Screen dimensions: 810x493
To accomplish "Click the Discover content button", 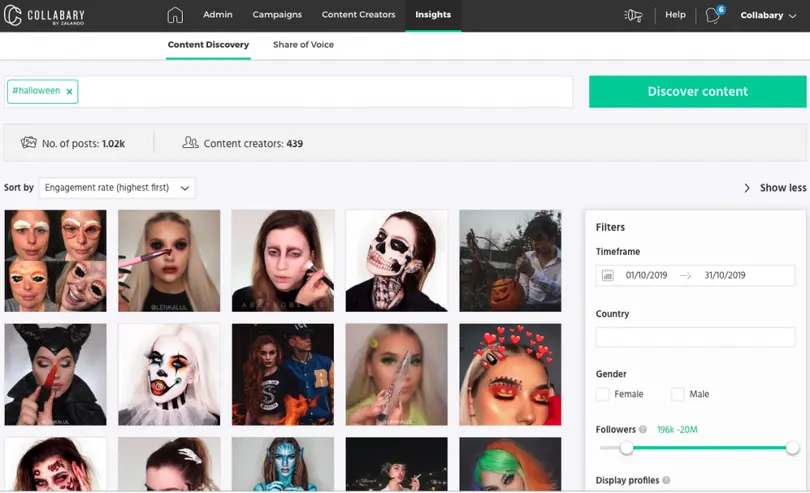I will click(697, 91).
